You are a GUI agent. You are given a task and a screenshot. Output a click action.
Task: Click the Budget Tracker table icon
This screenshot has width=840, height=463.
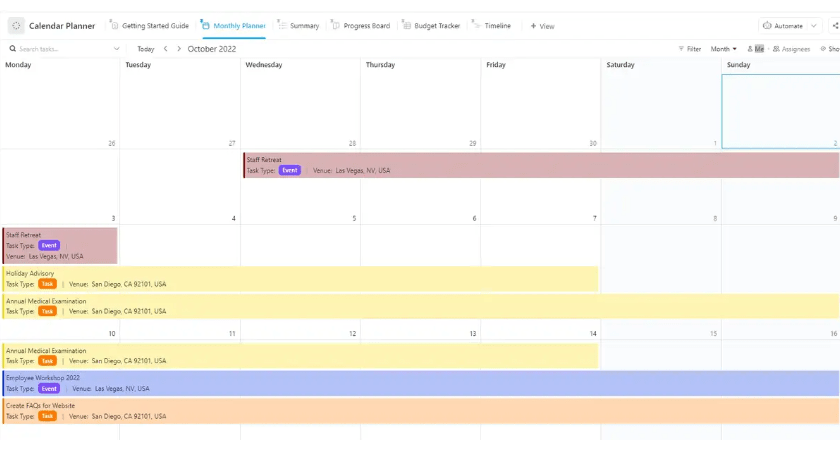point(407,25)
